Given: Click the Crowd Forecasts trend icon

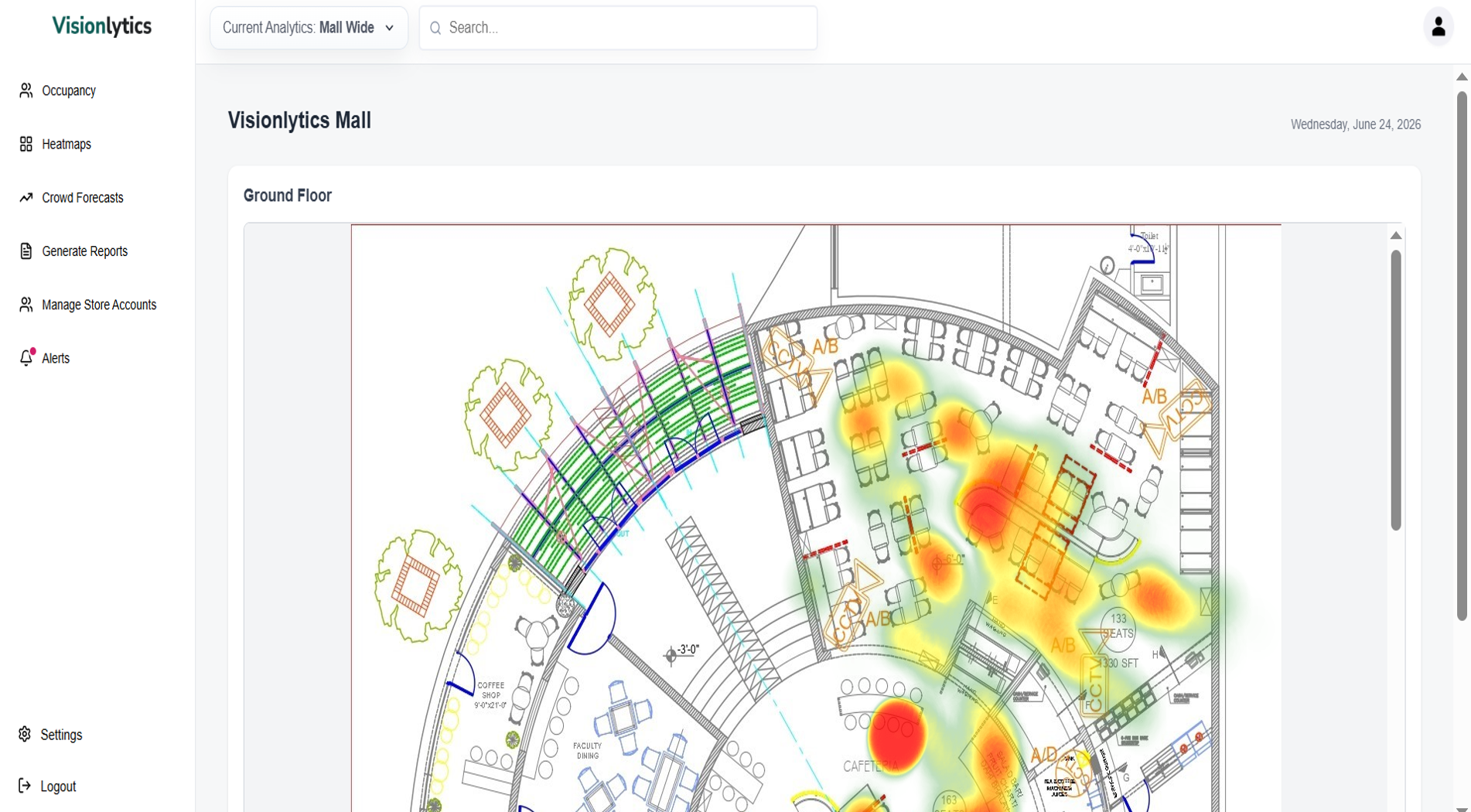Looking at the screenshot, I should pyautogui.click(x=26, y=197).
